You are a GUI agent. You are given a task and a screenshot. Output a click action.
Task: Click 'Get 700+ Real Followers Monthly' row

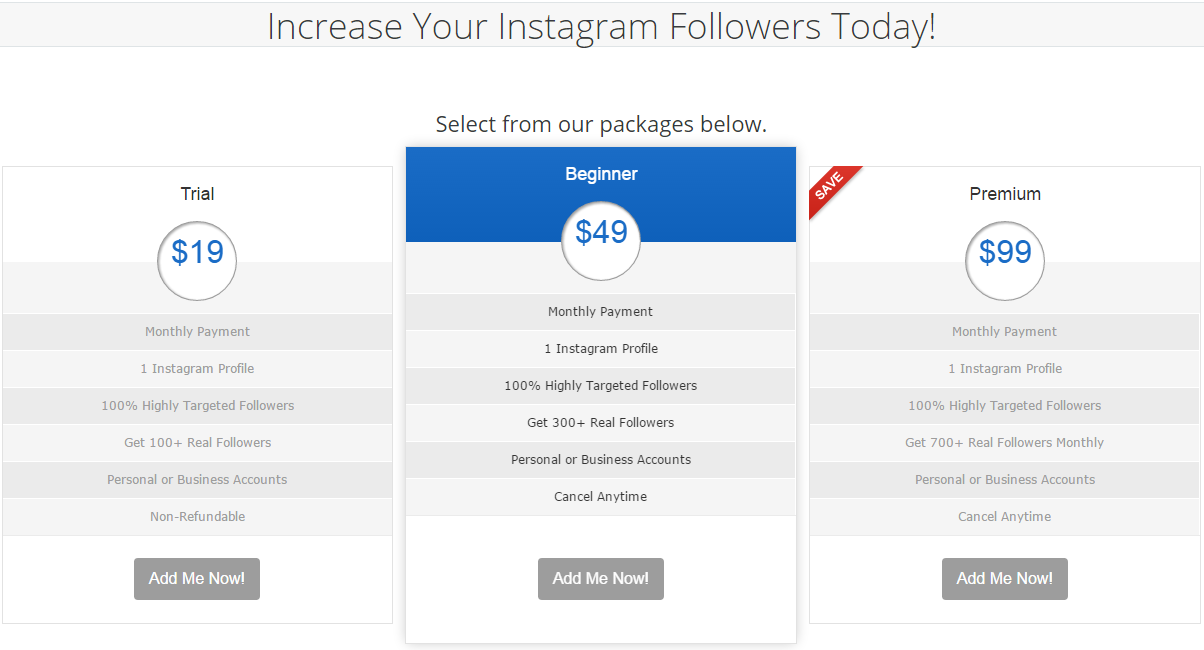point(1005,443)
